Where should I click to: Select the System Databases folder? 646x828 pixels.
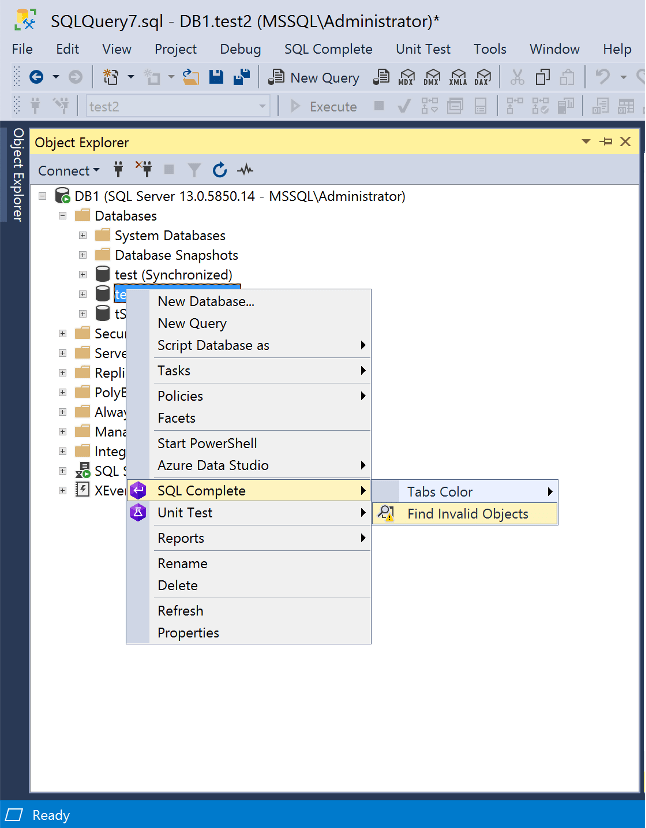[170, 236]
